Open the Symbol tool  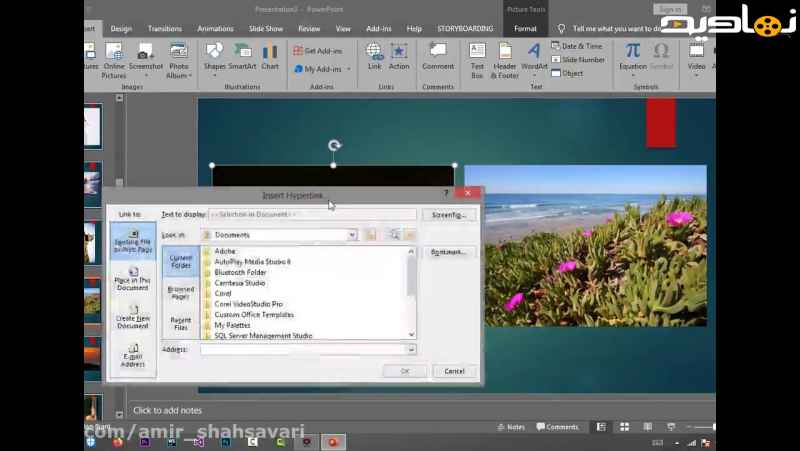pyautogui.click(x=661, y=57)
